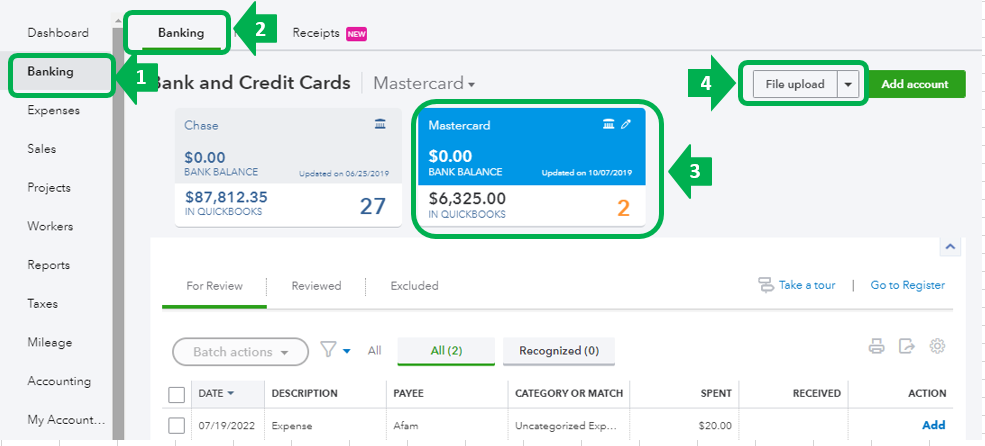Check the select-all checkbox in table header
Image resolution: width=985 pixels, height=446 pixels.
pyautogui.click(x=177, y=394)
